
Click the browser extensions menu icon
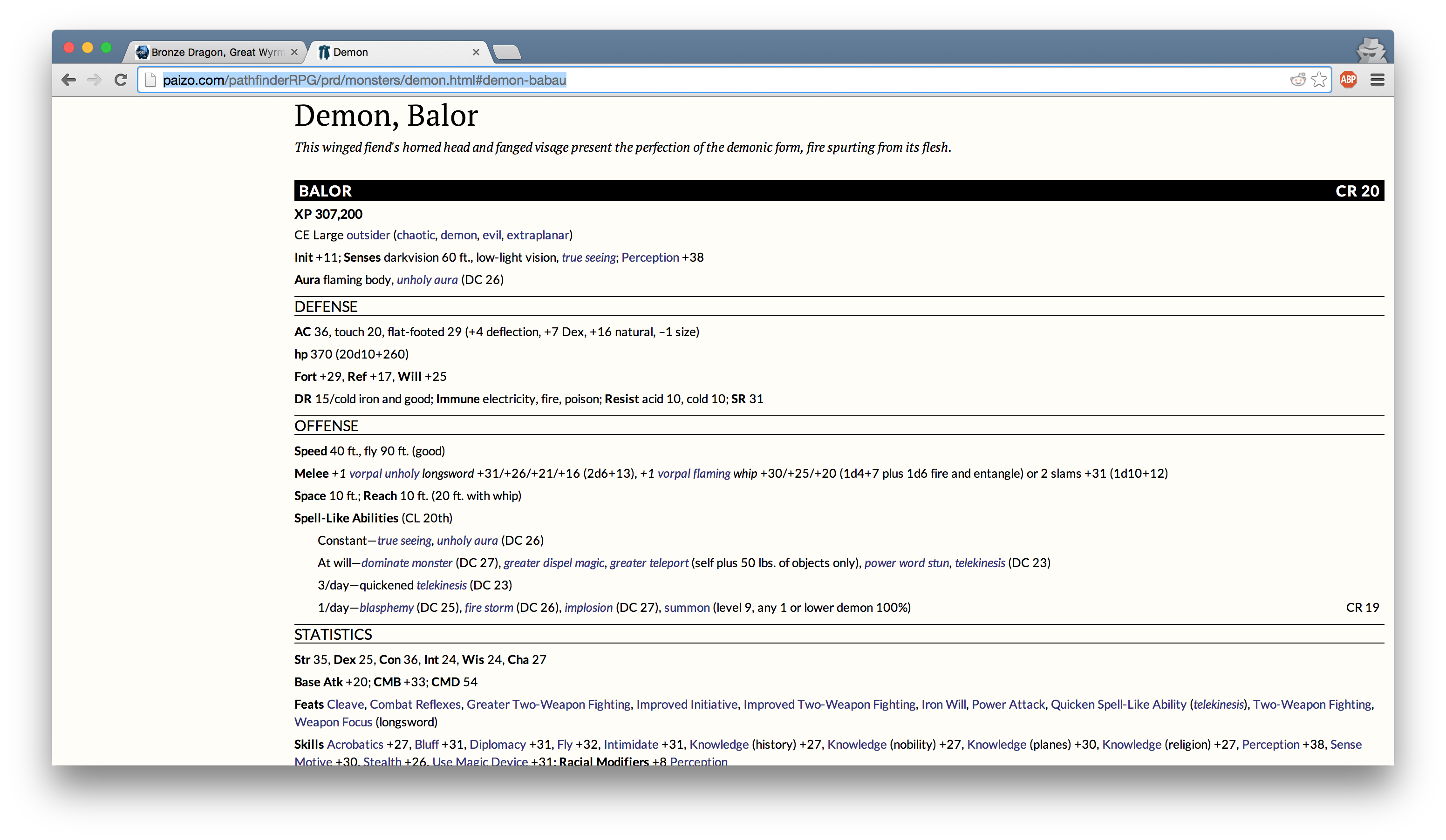(x=1379, y=80)
